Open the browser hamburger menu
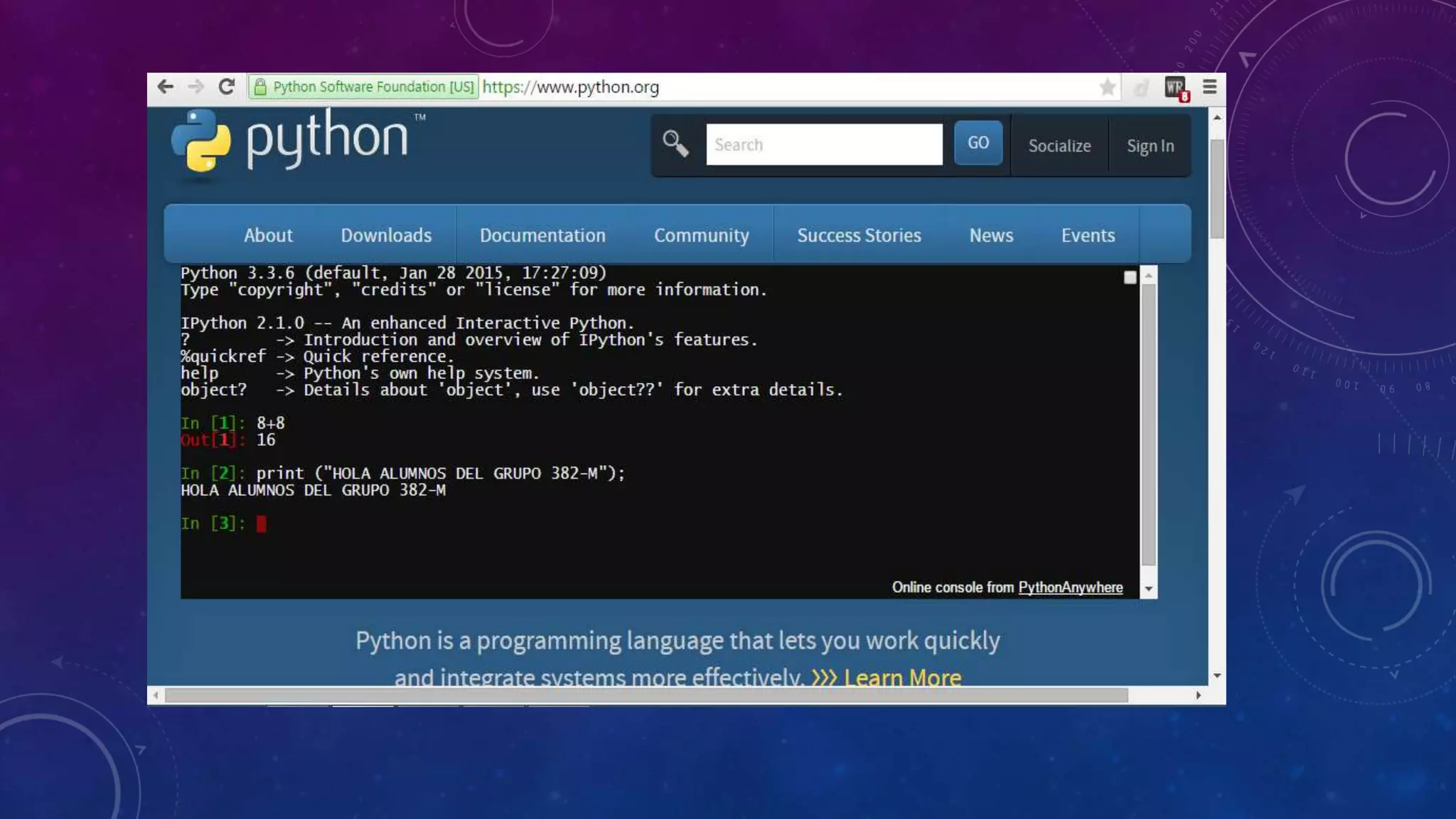The image size is (1456, 819). (x=1209, y=87)
